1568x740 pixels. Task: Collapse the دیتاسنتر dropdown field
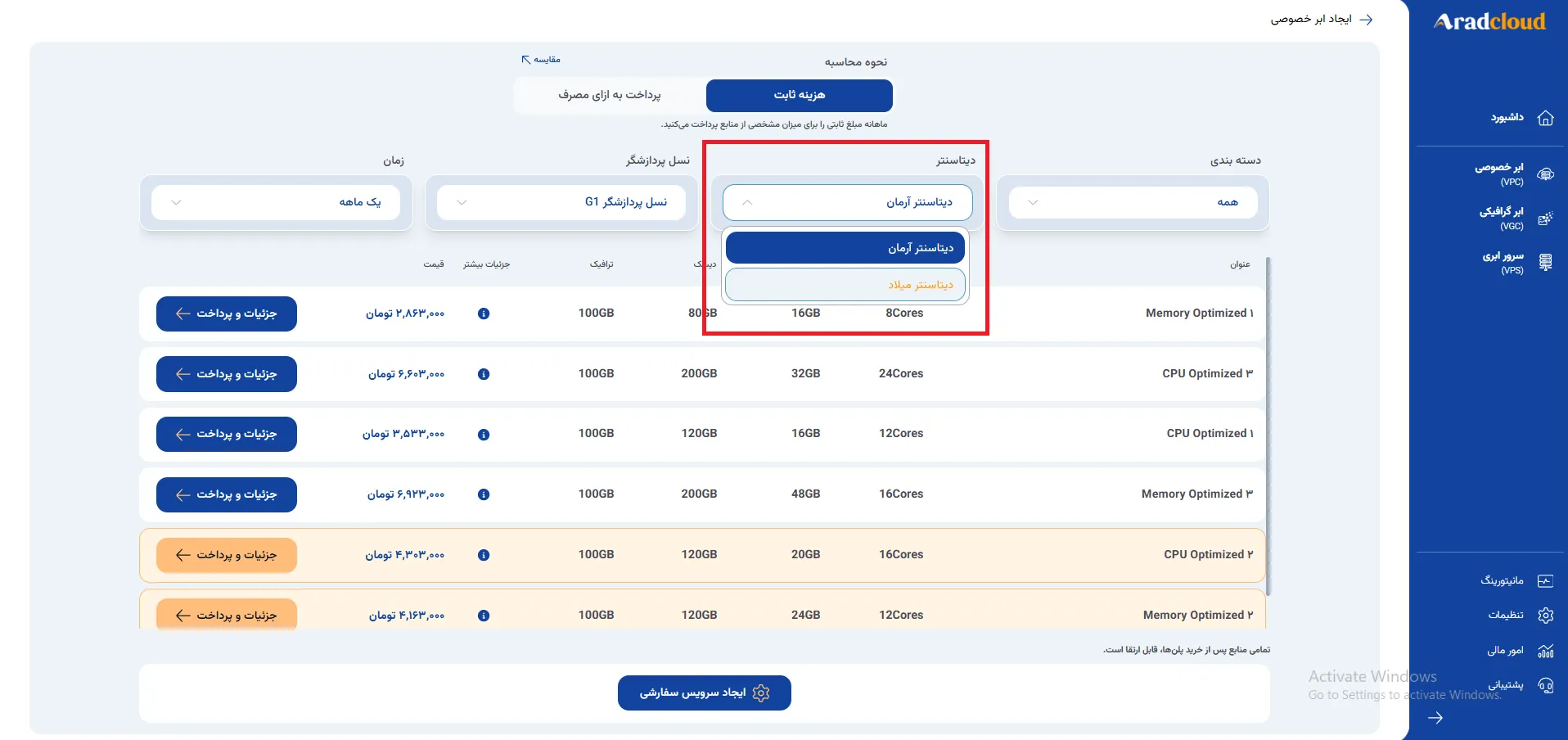848,202
